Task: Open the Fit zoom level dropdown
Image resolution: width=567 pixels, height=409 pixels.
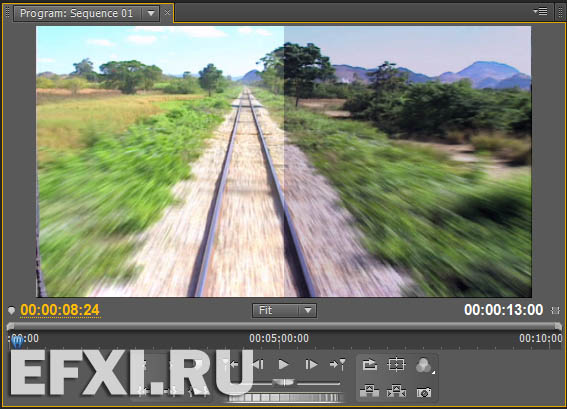Action: (x=284, y=310)
